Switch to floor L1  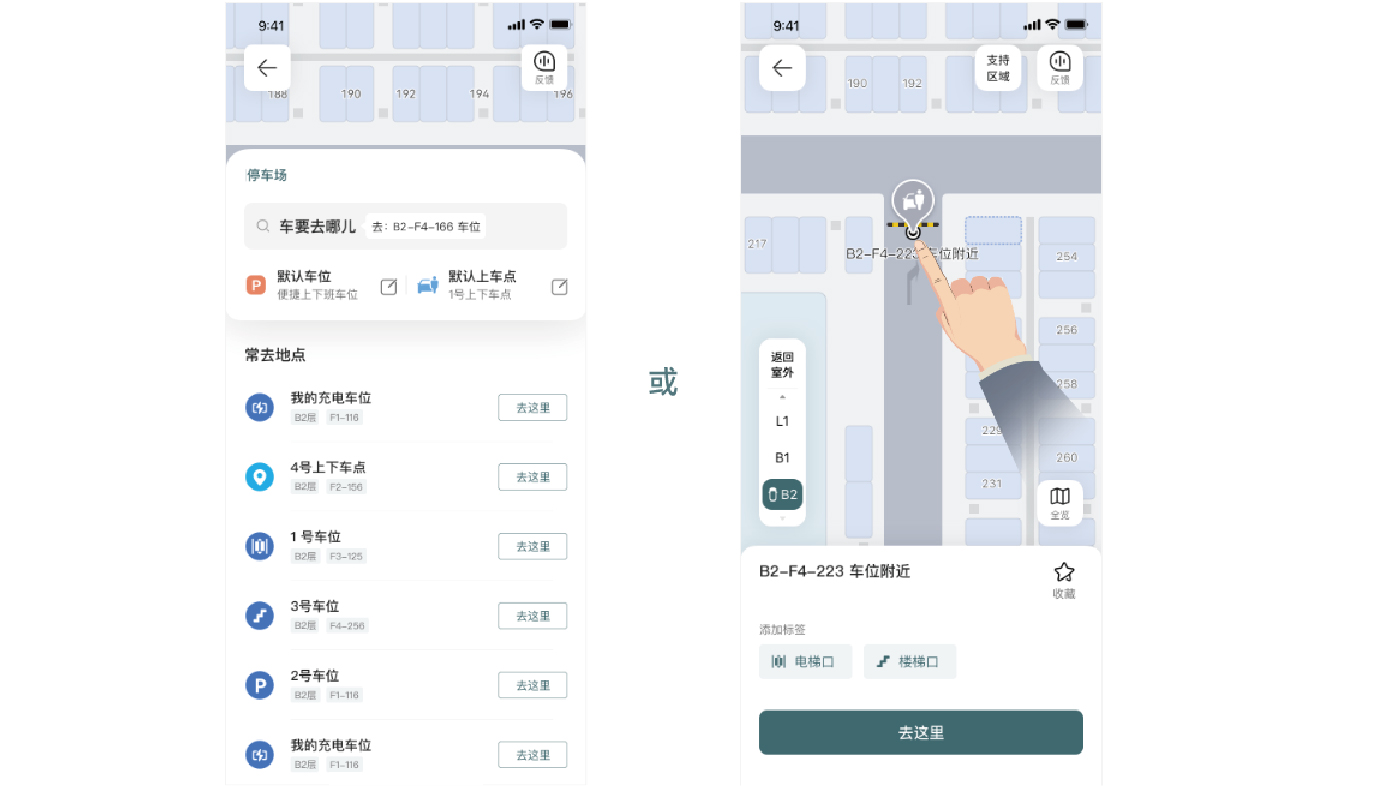[x=782, y=421]
